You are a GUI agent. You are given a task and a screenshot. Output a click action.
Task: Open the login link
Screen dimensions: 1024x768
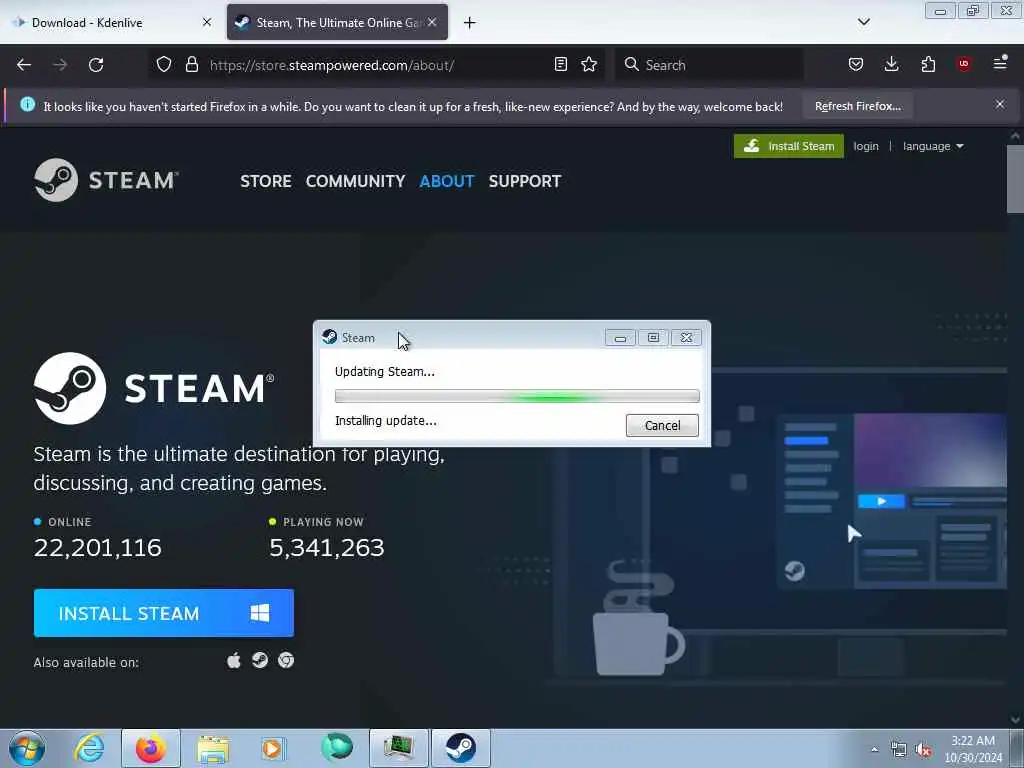[866, 146]
